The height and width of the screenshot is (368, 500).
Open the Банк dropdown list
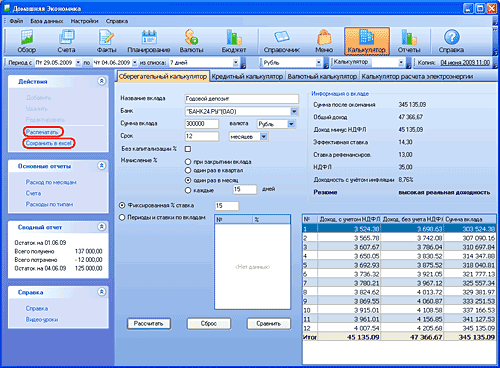pyautogui.click(x=294, y=111)
